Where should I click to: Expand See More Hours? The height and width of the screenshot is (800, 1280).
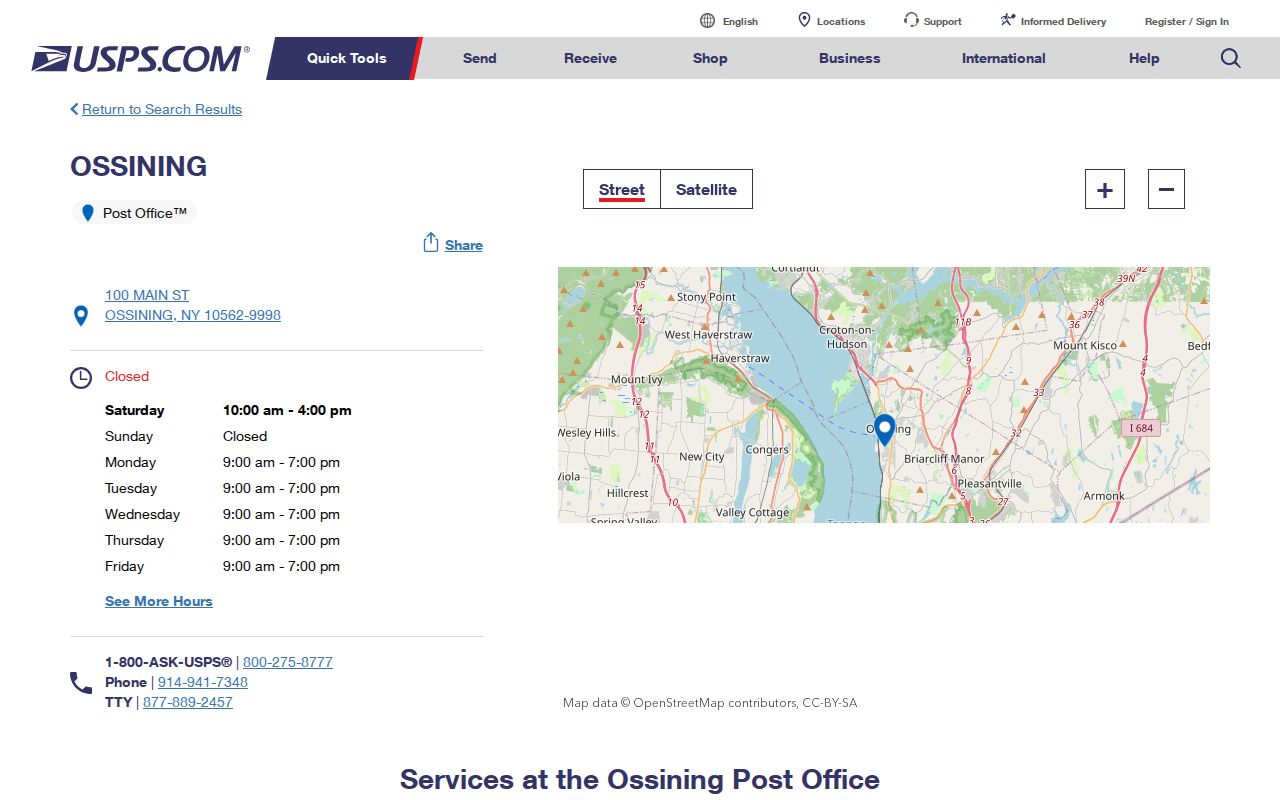(x=159, y=601)
